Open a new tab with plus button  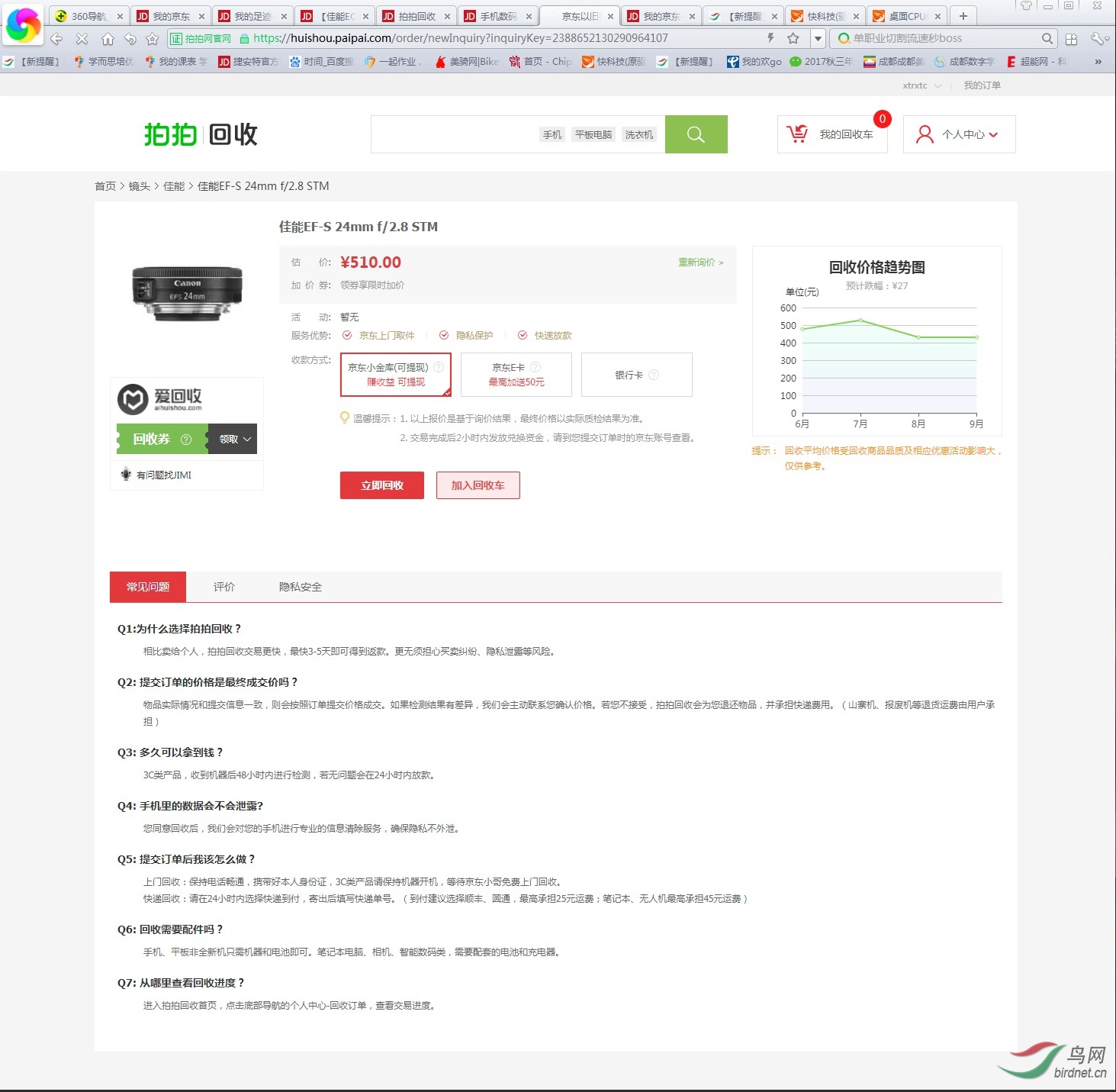coord(963,16)
